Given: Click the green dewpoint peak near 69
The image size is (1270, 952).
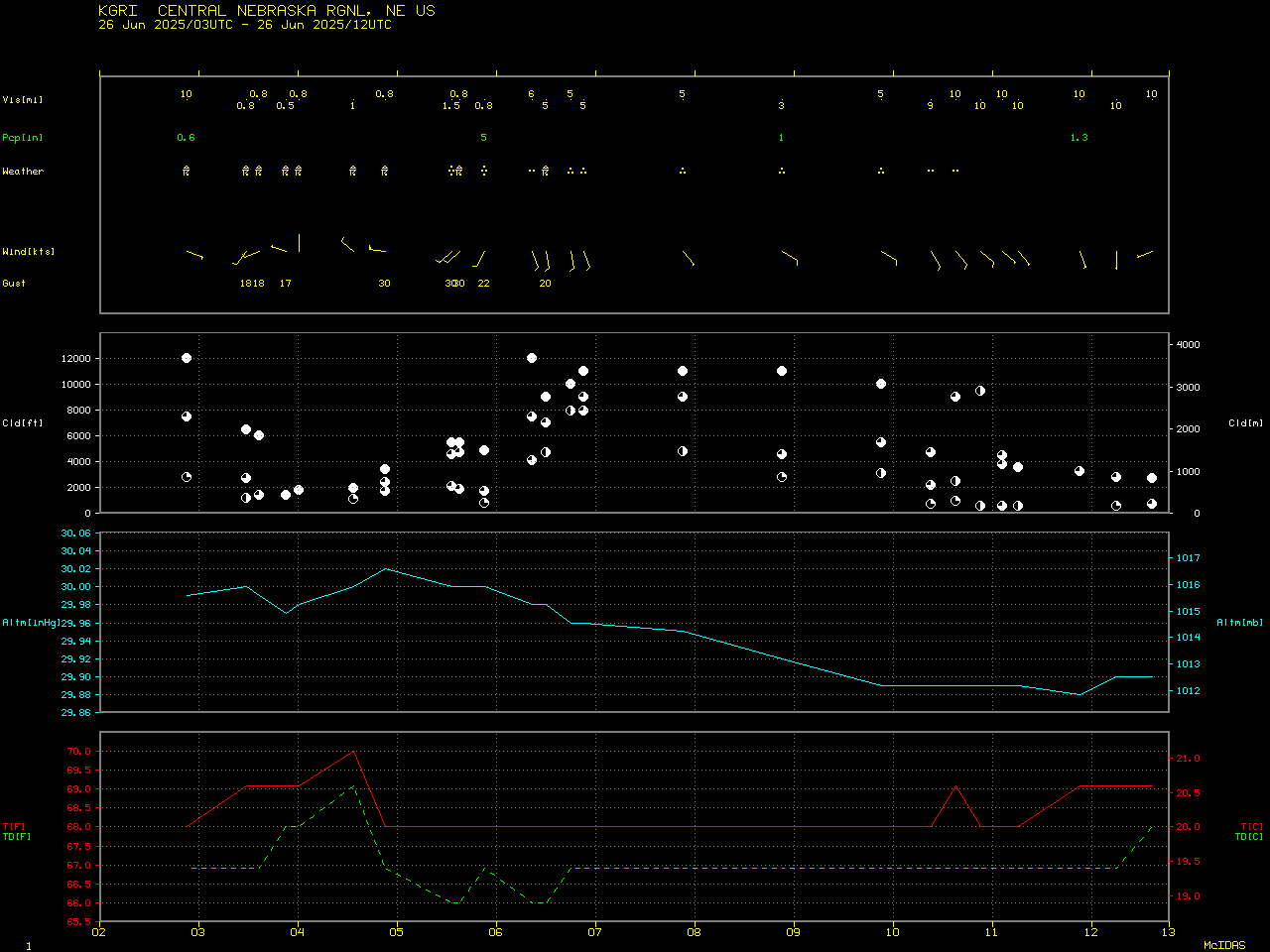Looking at the screenshot, I should (x=353, y=786).
